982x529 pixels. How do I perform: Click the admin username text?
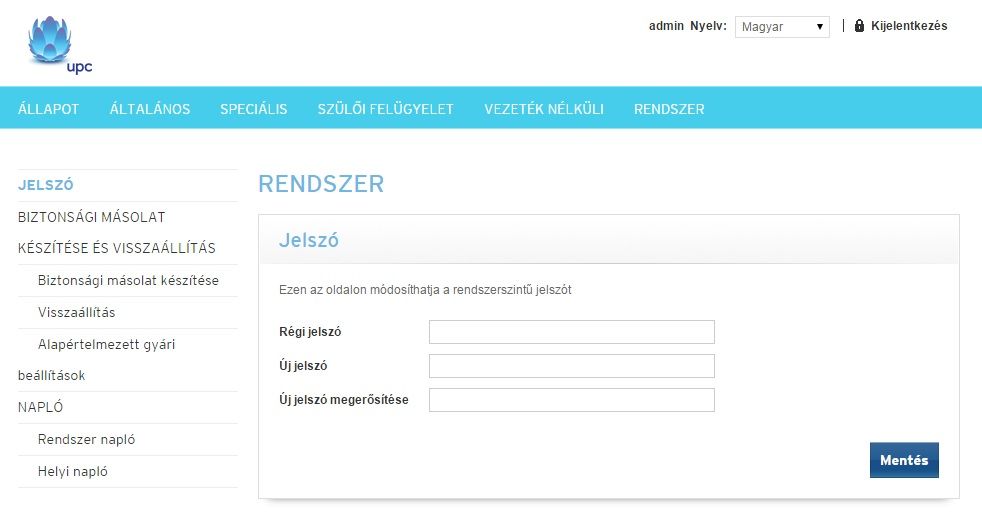(666, 26)
